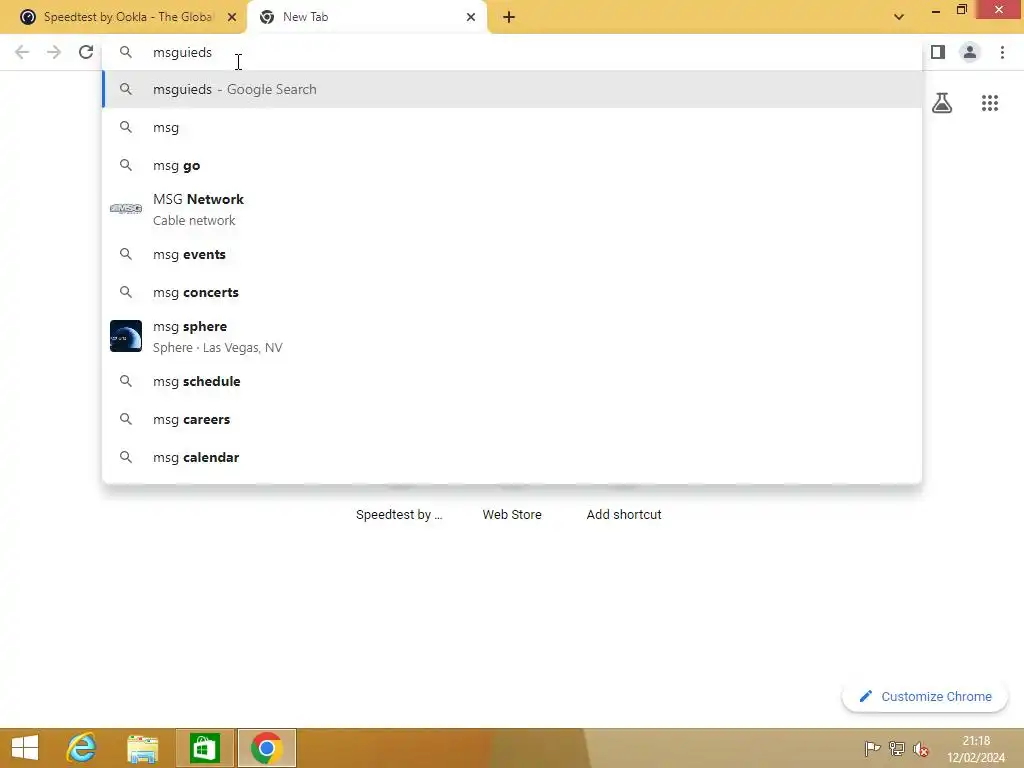Choose the 'msg calendar' suggestion
The image size is (1024, 768).
point(512,457)
